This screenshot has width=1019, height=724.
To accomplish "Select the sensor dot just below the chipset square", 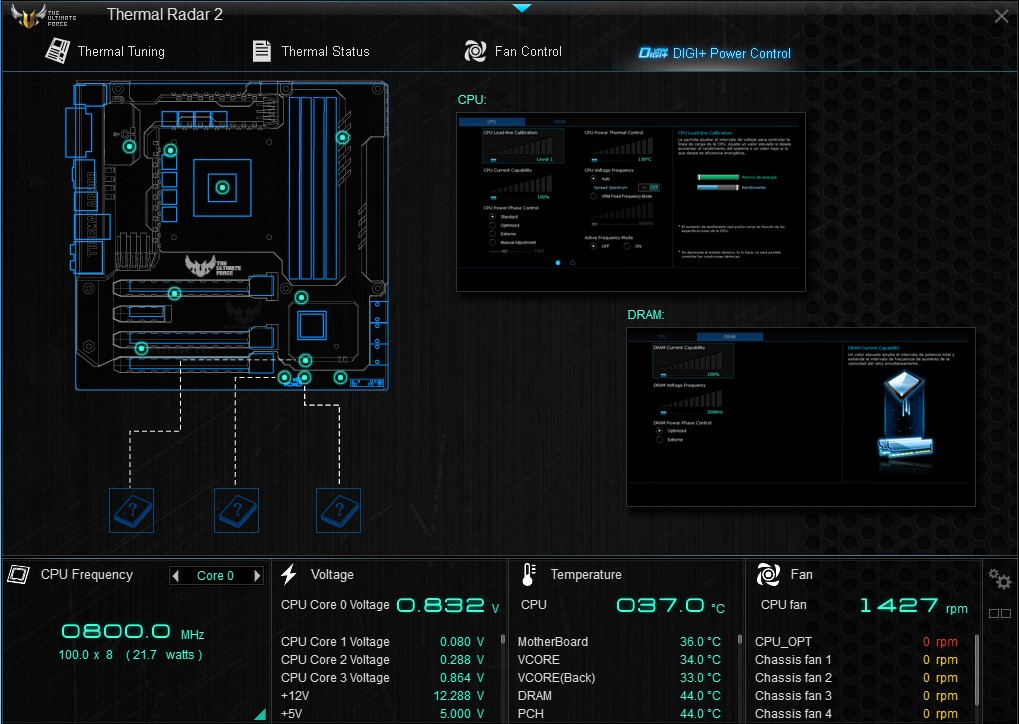I will tap(305, 360).
